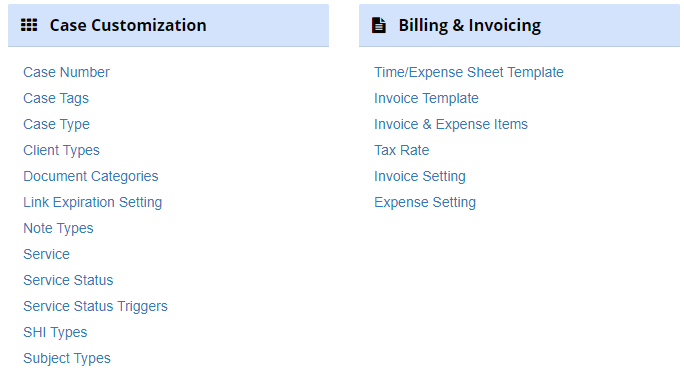684x385 pixels.
Task: Click the Invoice Template link
Action: point(426,98)
